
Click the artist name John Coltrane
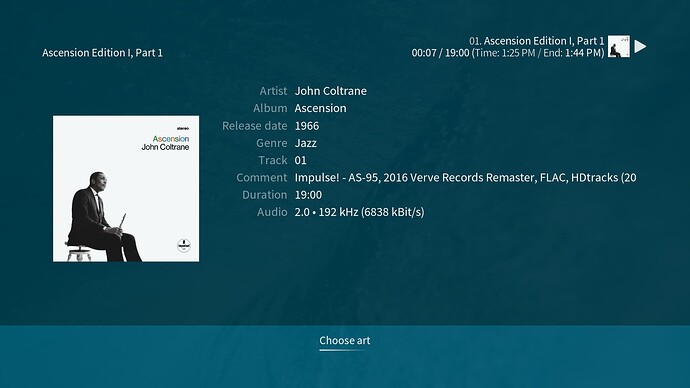click(x=330, y=91)
